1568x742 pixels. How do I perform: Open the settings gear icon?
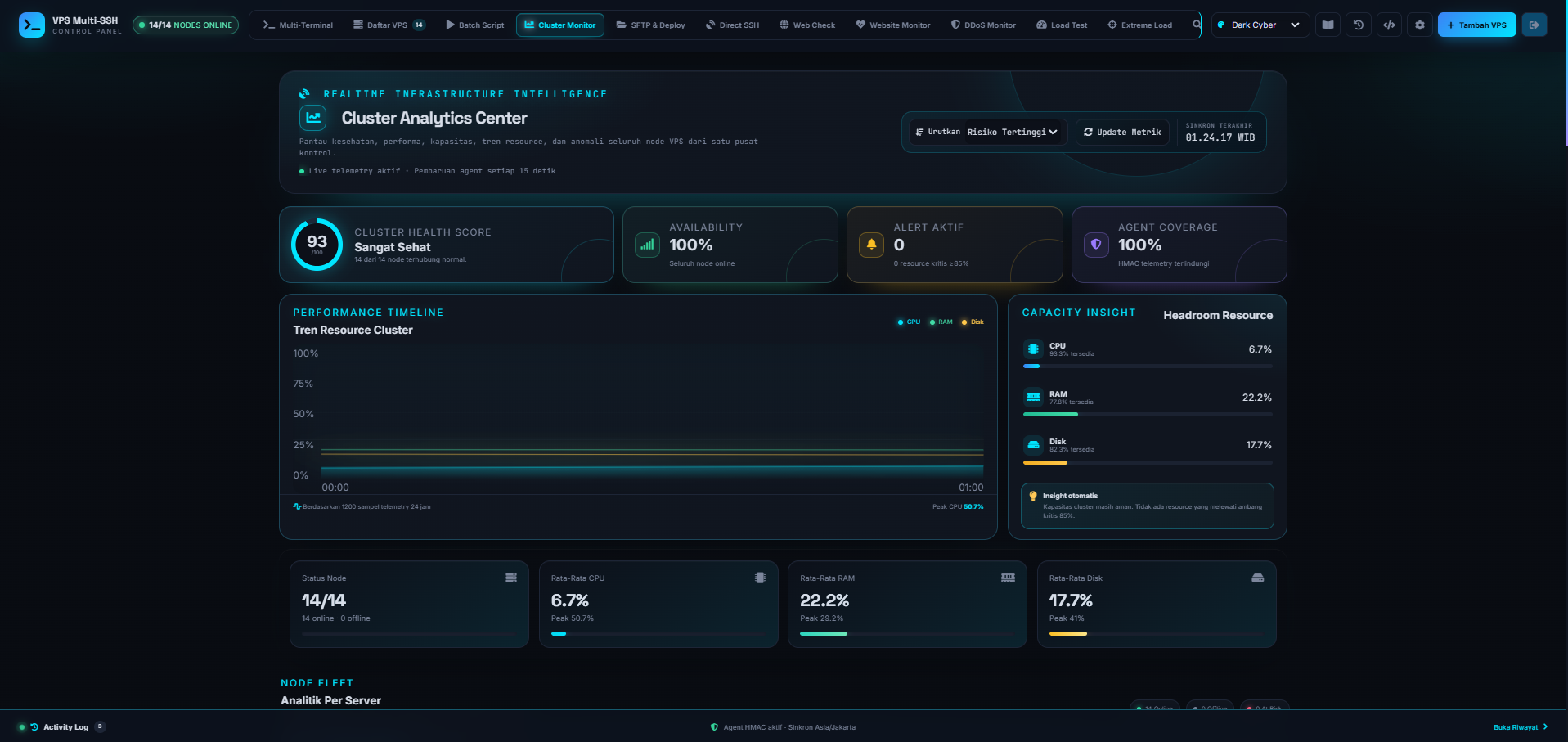[x=1420, y=25]
